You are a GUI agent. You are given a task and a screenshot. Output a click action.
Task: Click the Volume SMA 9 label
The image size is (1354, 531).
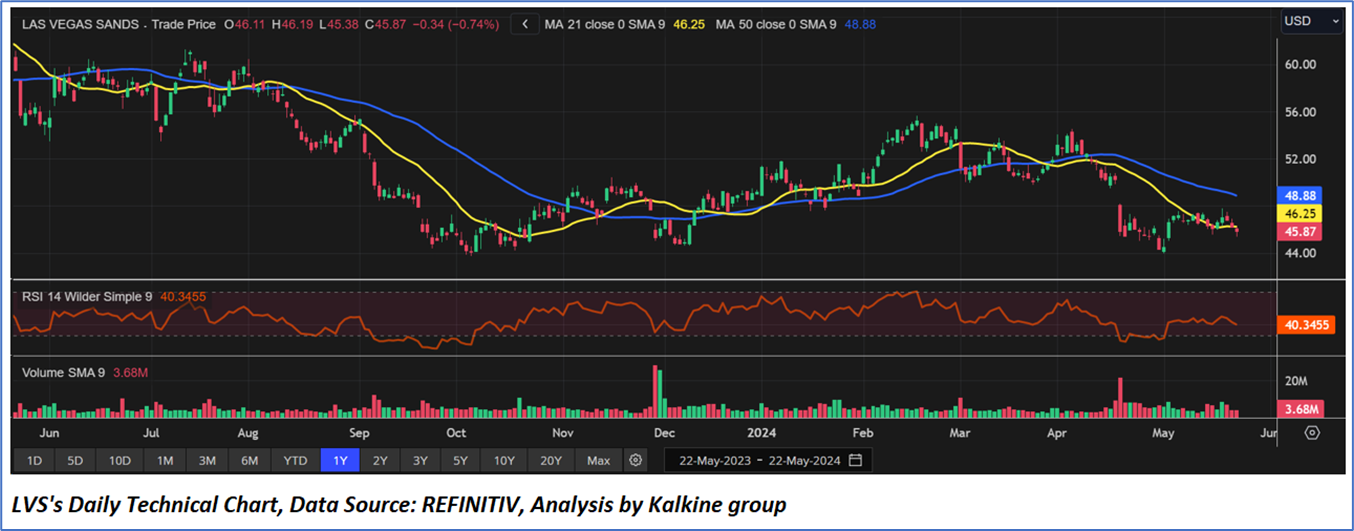point(62,373)
